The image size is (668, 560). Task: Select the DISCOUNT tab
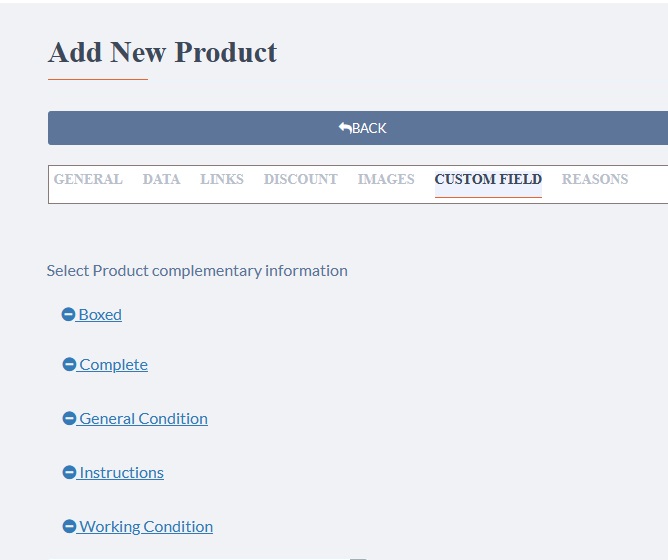[301, 179]
